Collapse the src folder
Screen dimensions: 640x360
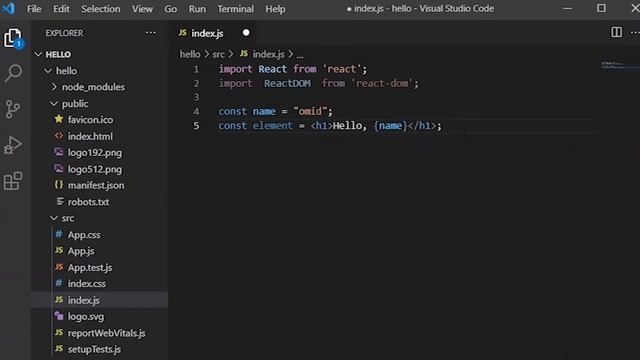(x=53, y=218)
